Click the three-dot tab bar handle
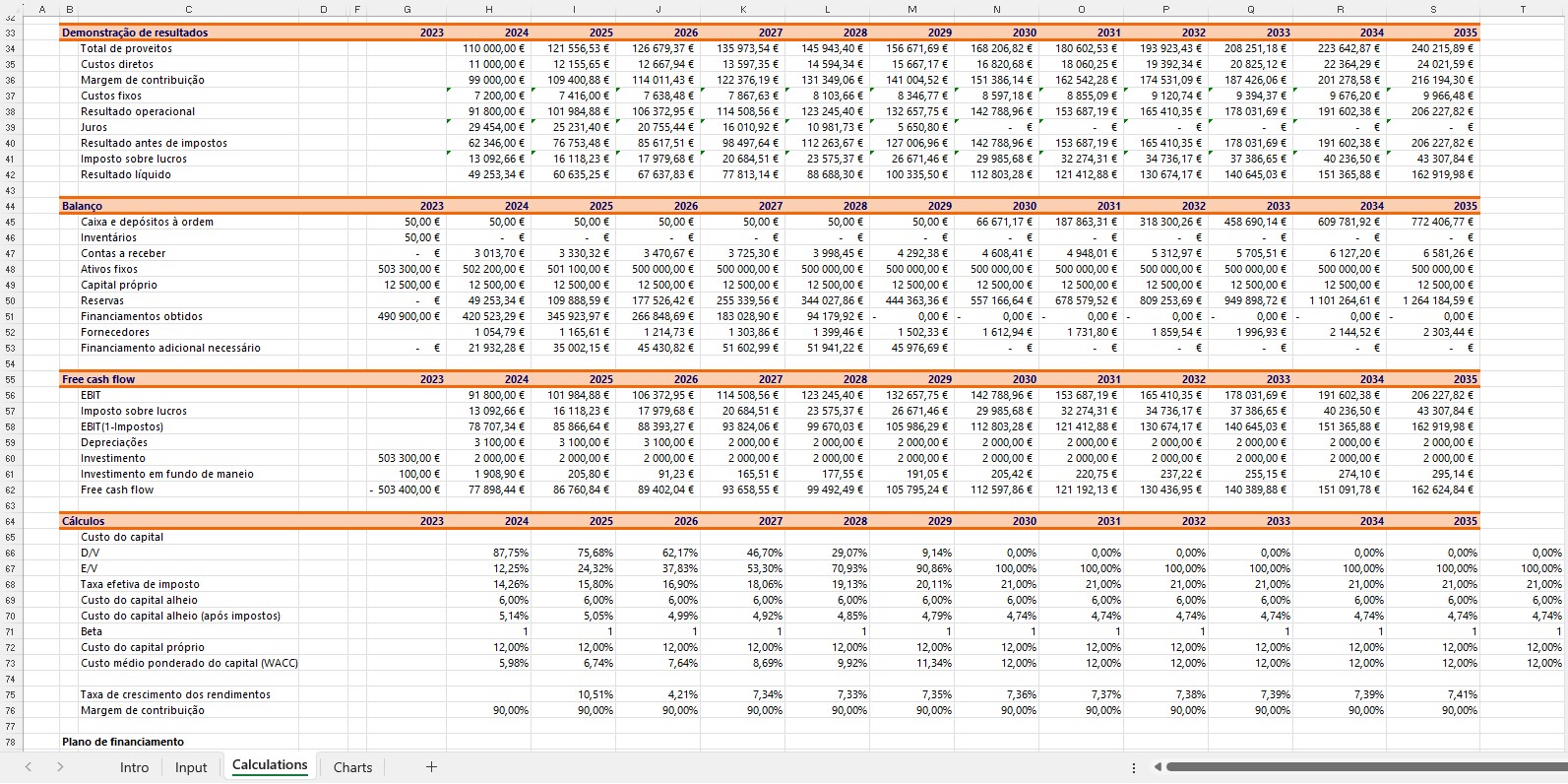Viewport: 1568px width, 784px height. click(1134, 767)
